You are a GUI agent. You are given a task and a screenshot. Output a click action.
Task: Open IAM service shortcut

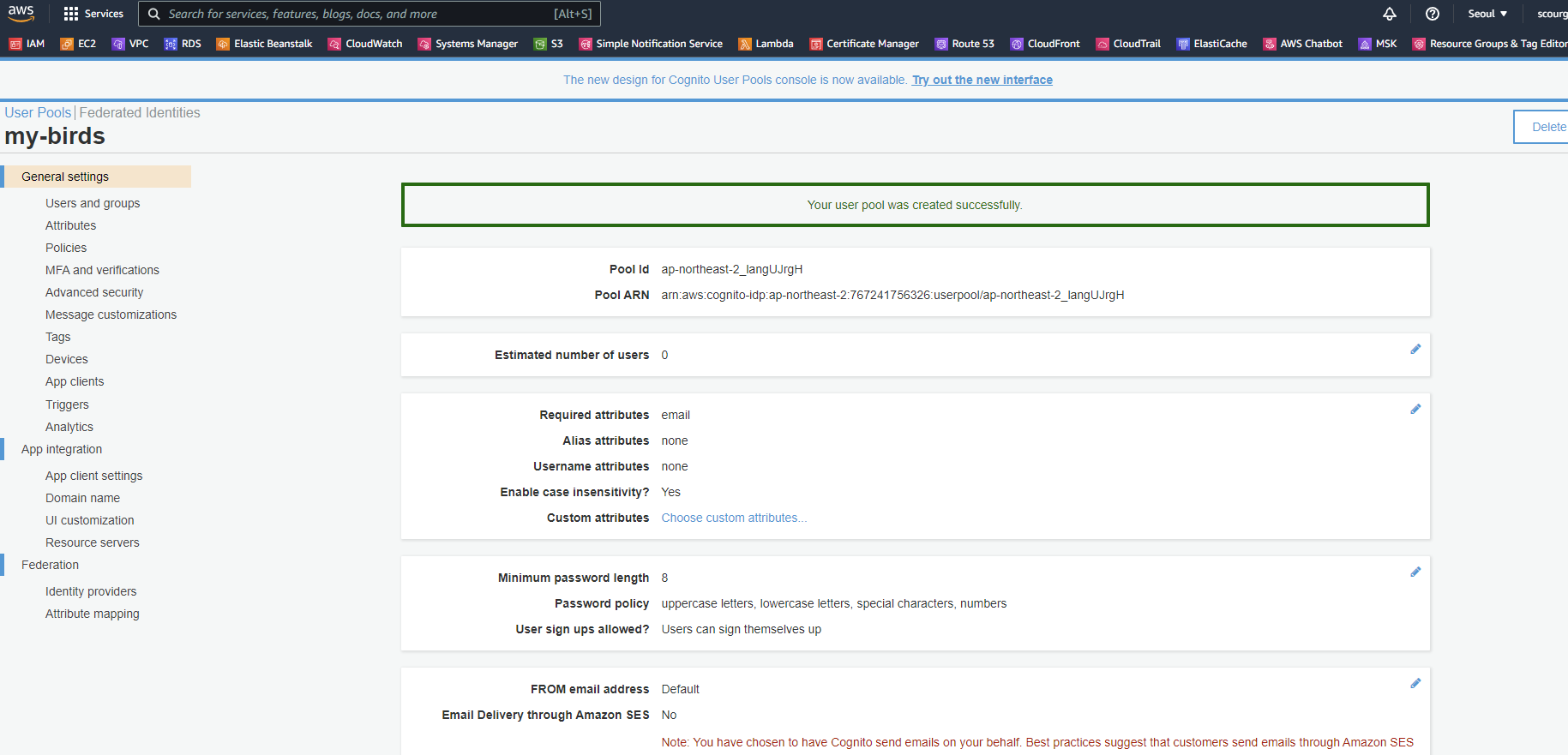[27, 44]
